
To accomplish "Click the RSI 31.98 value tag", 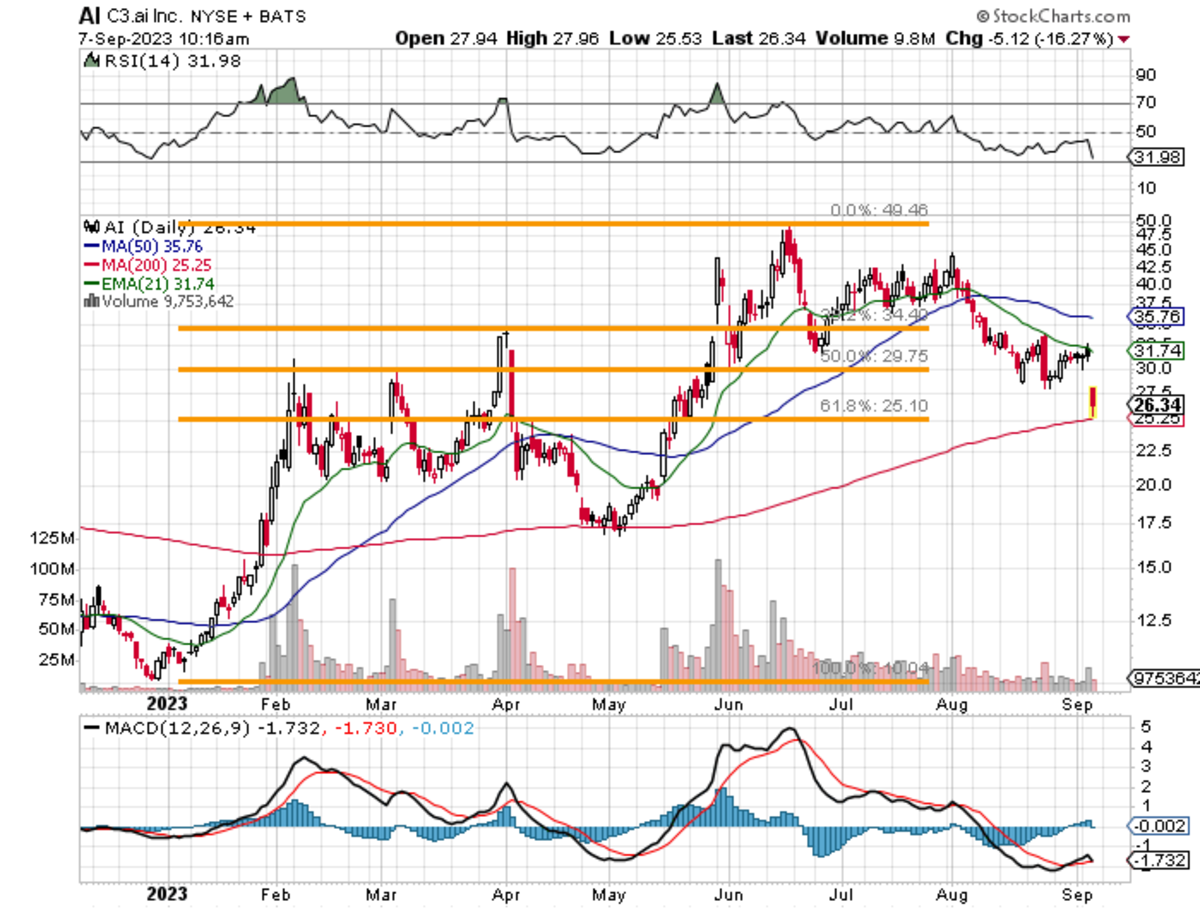I will 1156,157.
